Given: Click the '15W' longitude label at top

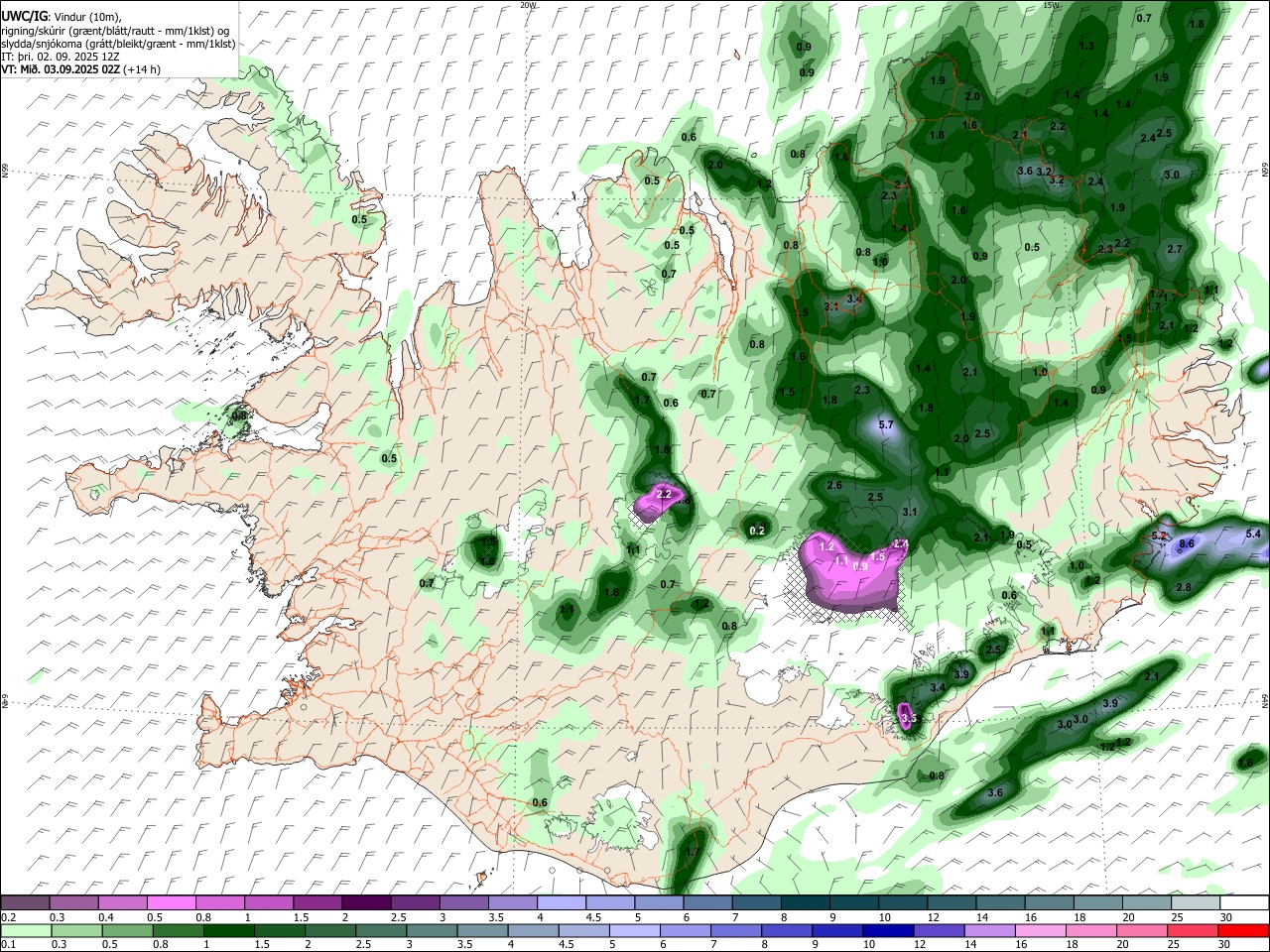Looking at the screenshot, I should [x=1051, y=5].
